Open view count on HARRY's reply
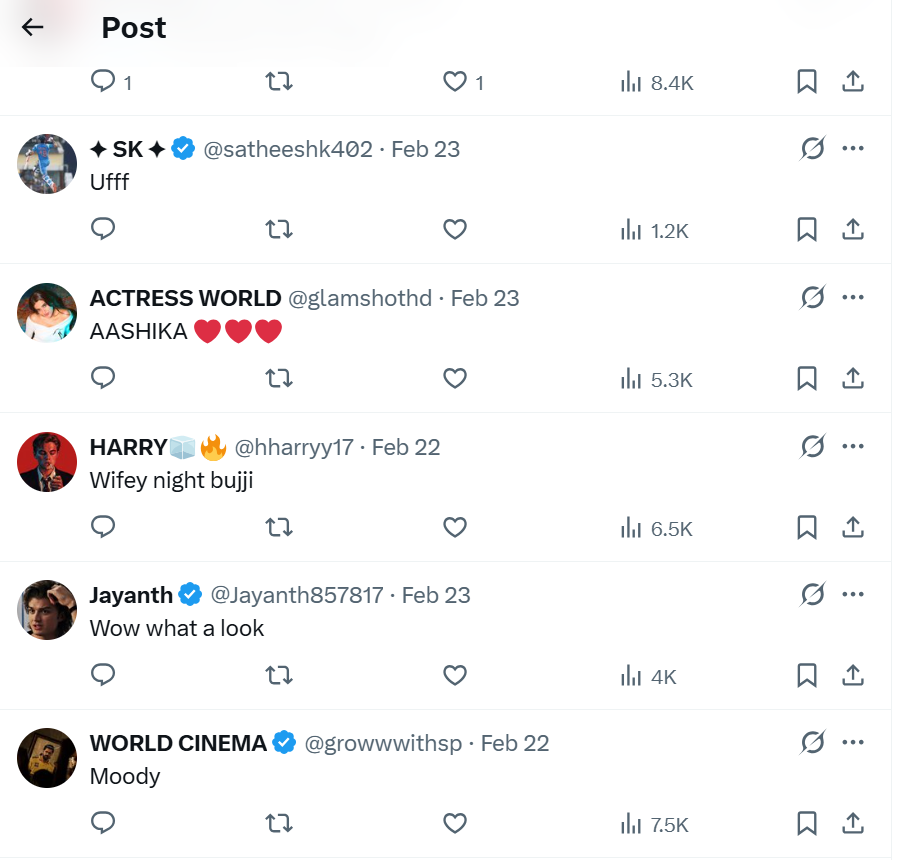The image size is (908, 860). click(x=656, y=528)
